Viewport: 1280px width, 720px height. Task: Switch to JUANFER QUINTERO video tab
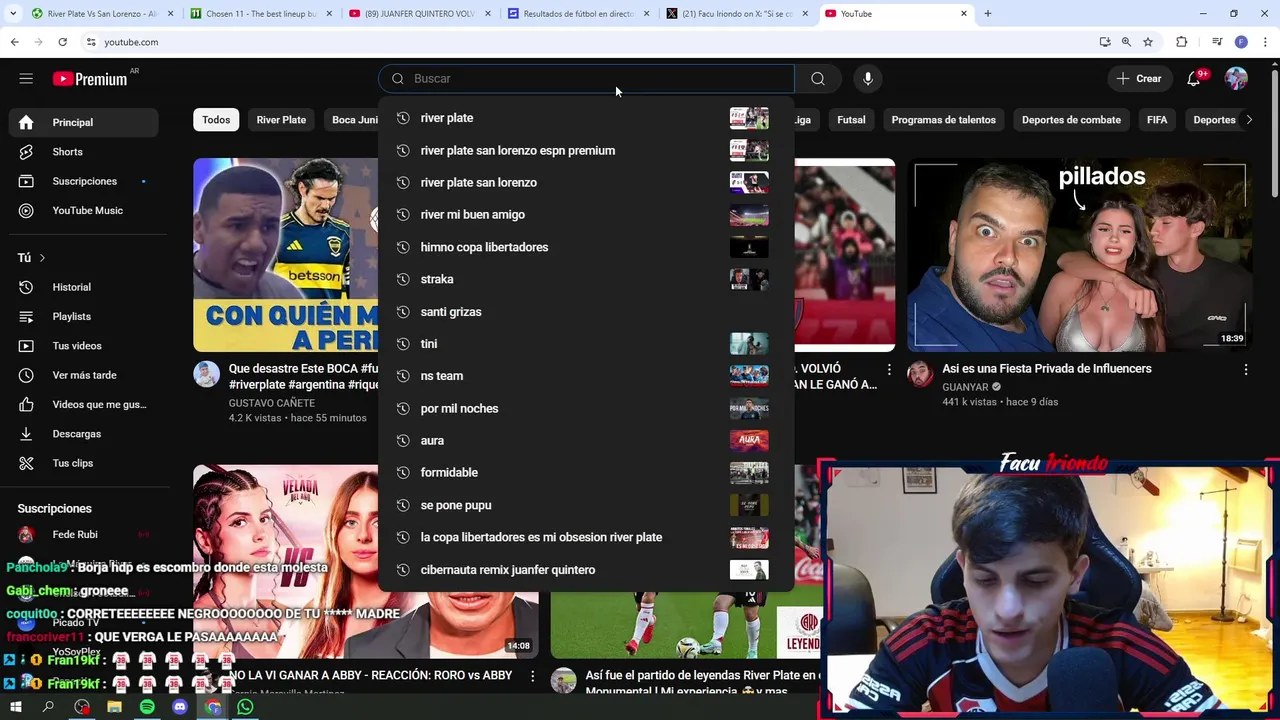point(420,14)
